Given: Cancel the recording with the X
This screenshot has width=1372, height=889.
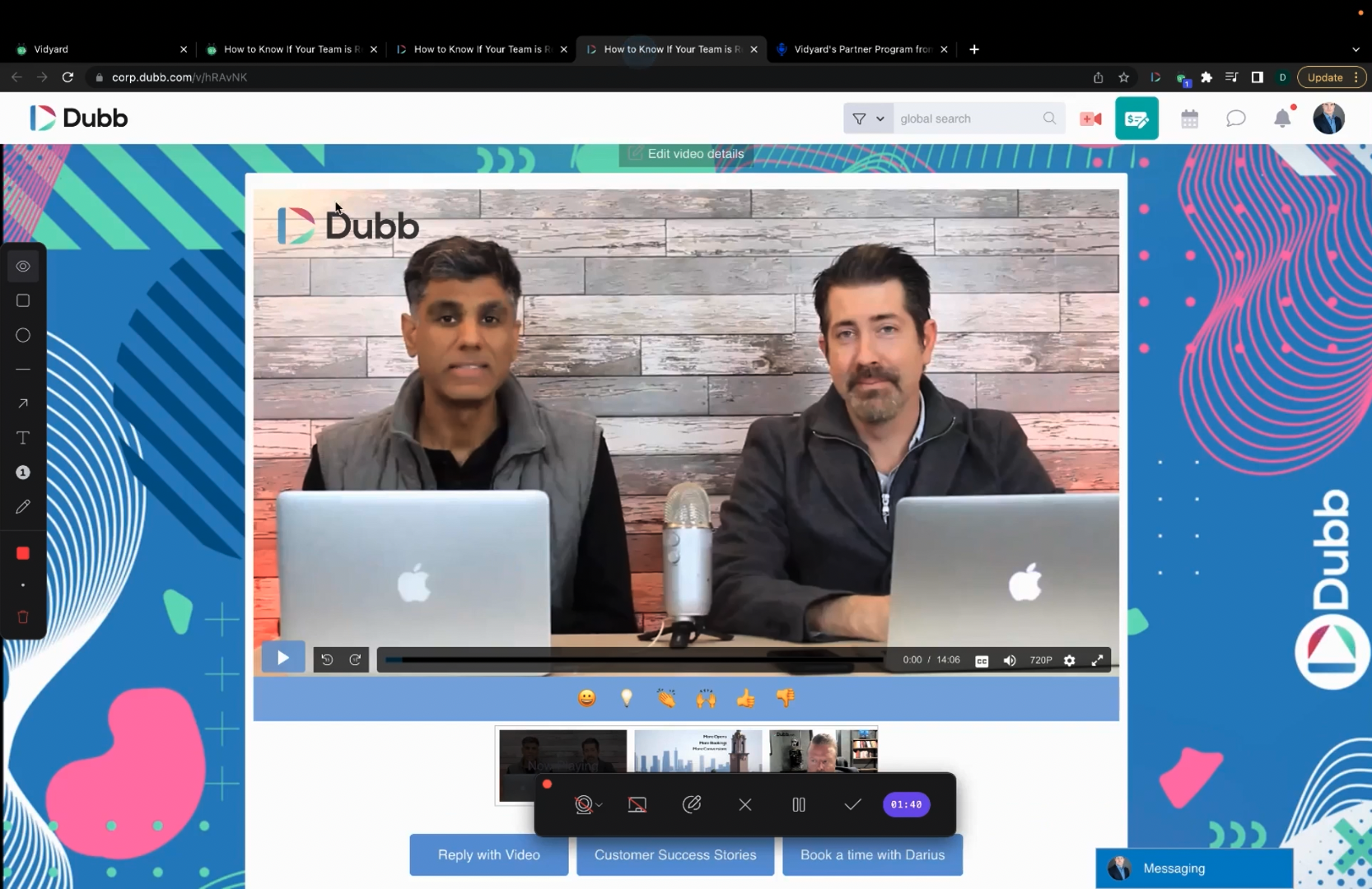Looking at the screenshot, I should pyautogui.click(x=745, y=805).
